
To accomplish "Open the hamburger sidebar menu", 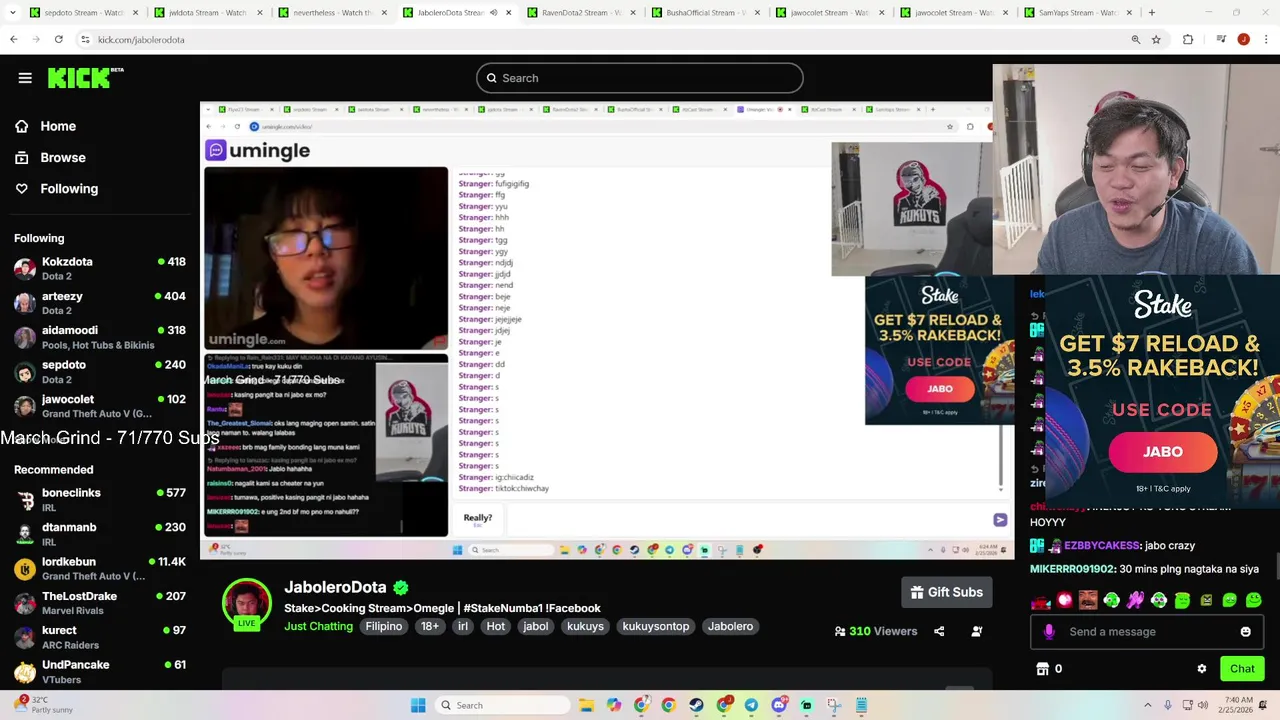I will coord(25,78).
